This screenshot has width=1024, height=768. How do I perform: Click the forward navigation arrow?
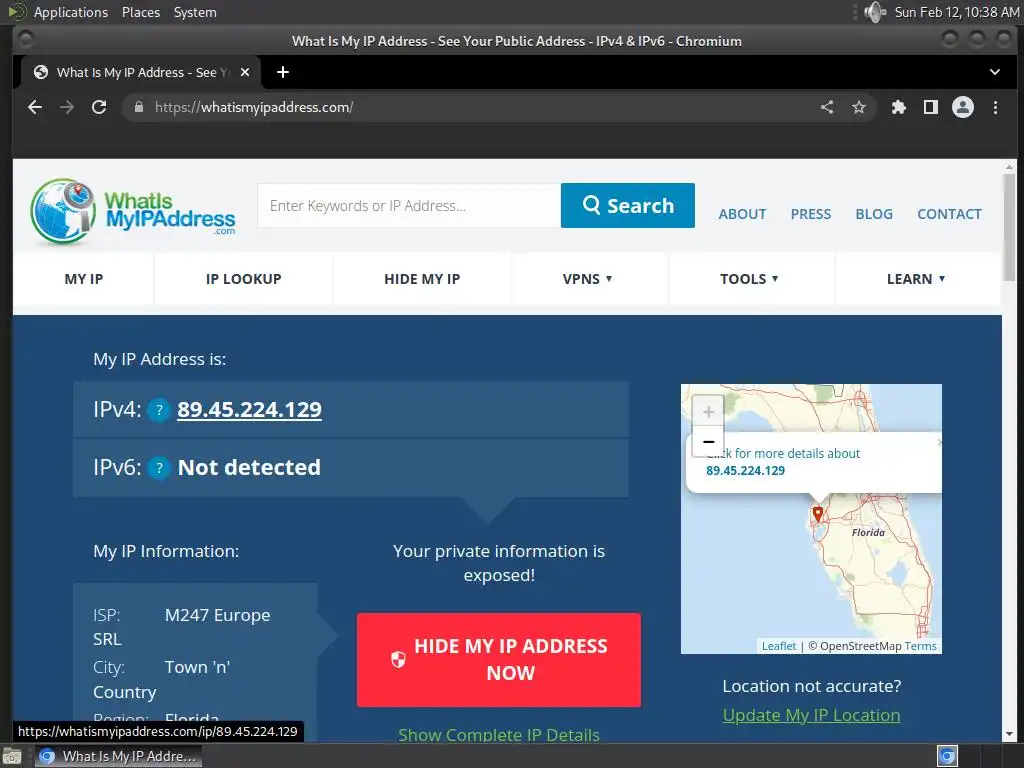click(x=67, y=107)
